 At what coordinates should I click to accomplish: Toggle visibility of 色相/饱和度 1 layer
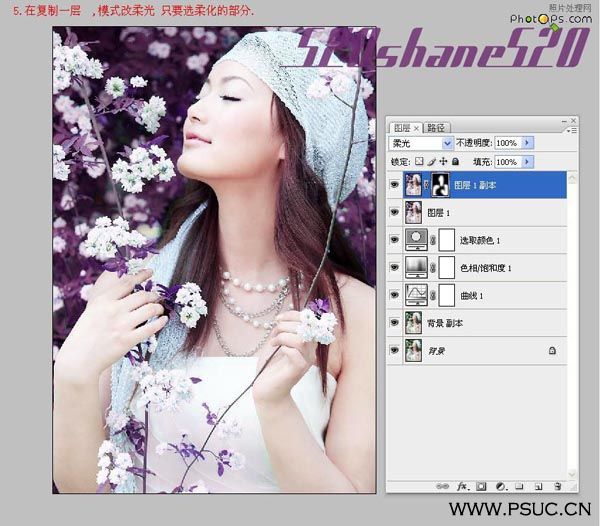[x=394, y=267]
